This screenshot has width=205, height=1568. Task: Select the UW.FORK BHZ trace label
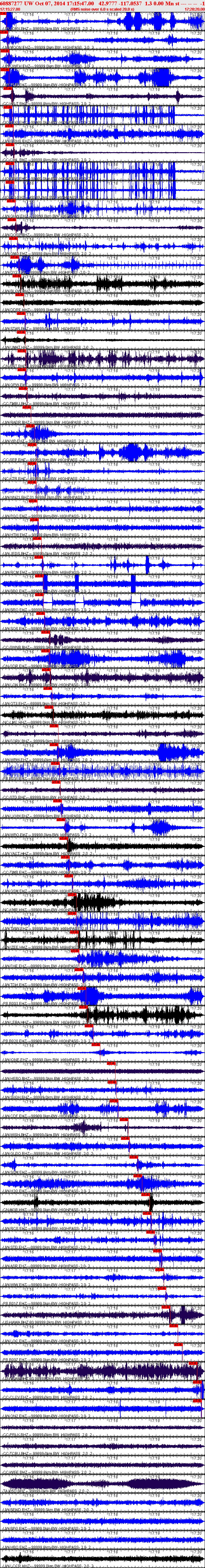click(x=47, y=741)
